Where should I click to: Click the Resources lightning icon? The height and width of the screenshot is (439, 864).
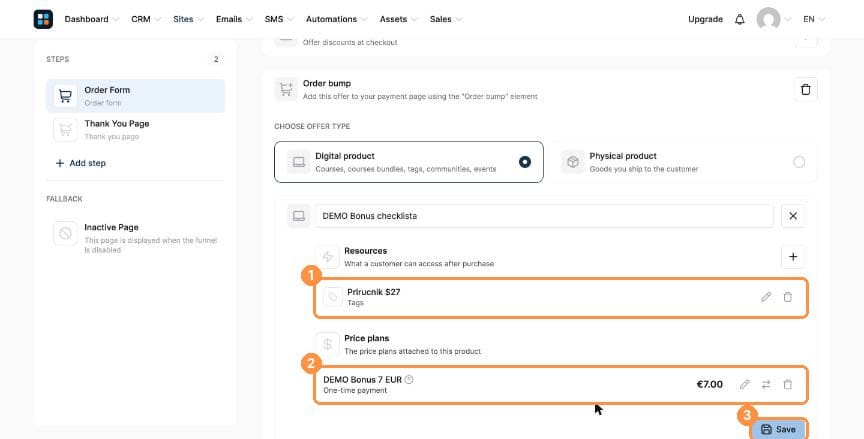coord(327,257)
